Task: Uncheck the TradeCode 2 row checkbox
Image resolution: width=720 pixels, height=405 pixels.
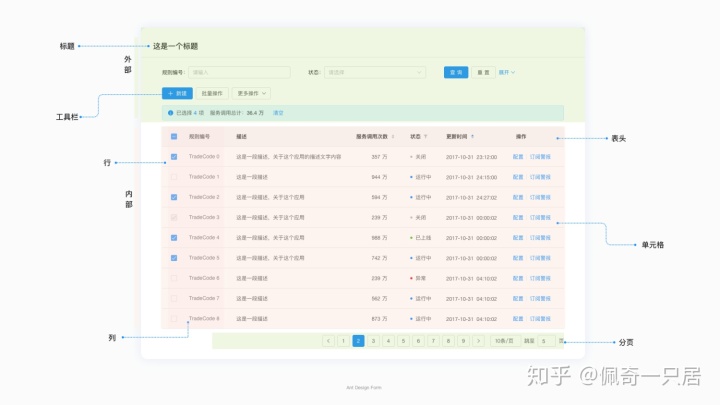Action: (x=174, y=197)
